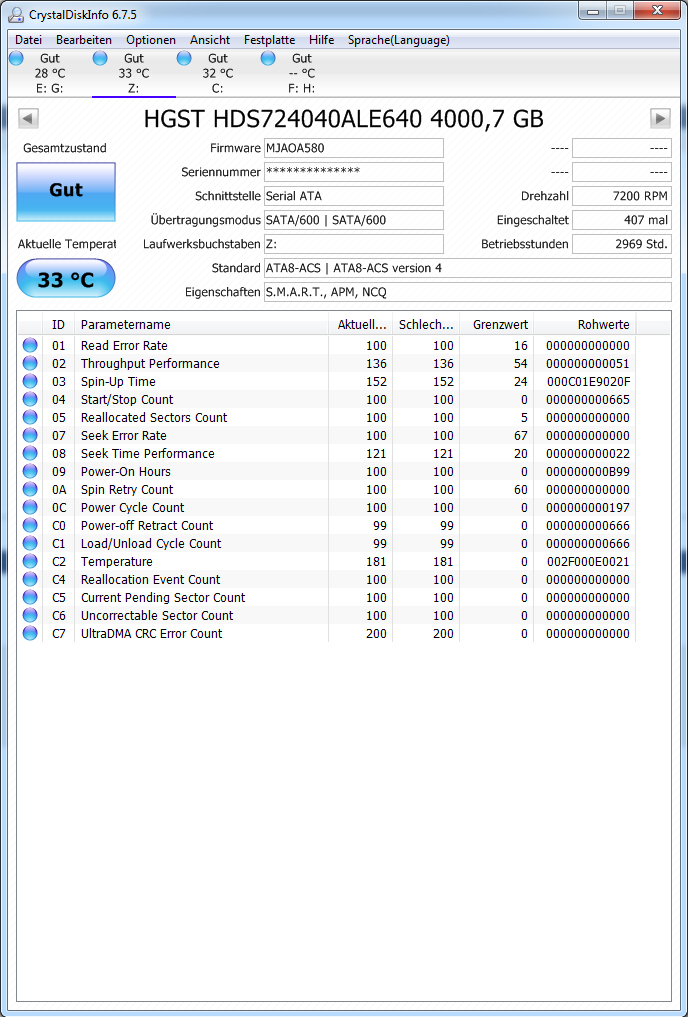The image size is (688, 1017).
Task: Open the Festplatte menu
Action: coord(269,40)
